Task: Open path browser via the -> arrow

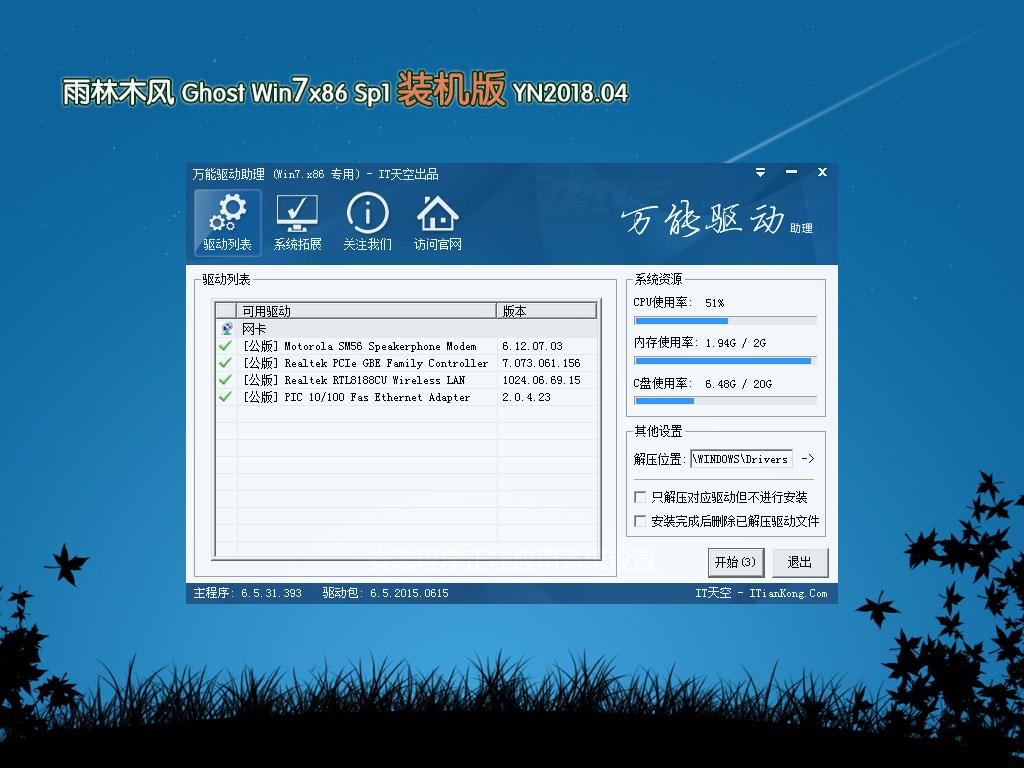Action: tap(808, 458)
